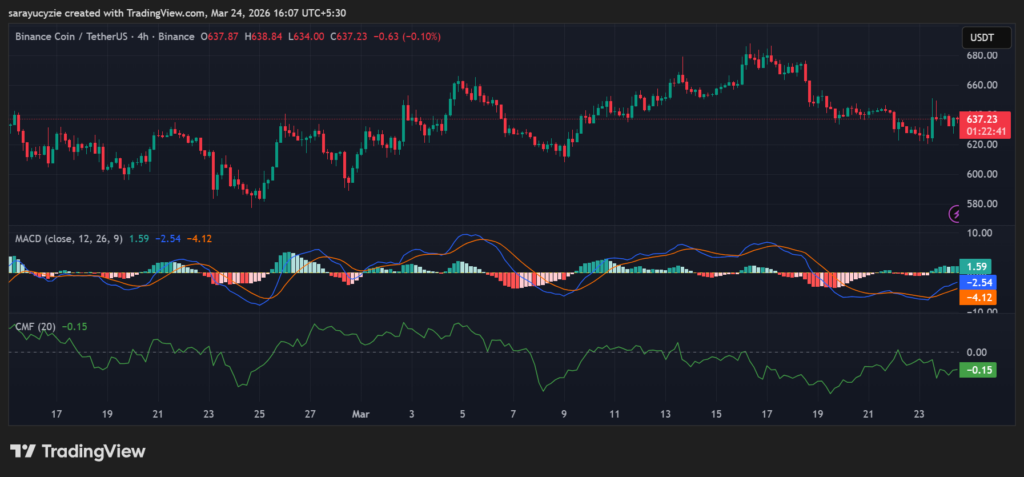This screenshot has height=477, width=1024.
Task: Click the orange -4.12 signal line value tag
Action: click(x=975, y=297)
